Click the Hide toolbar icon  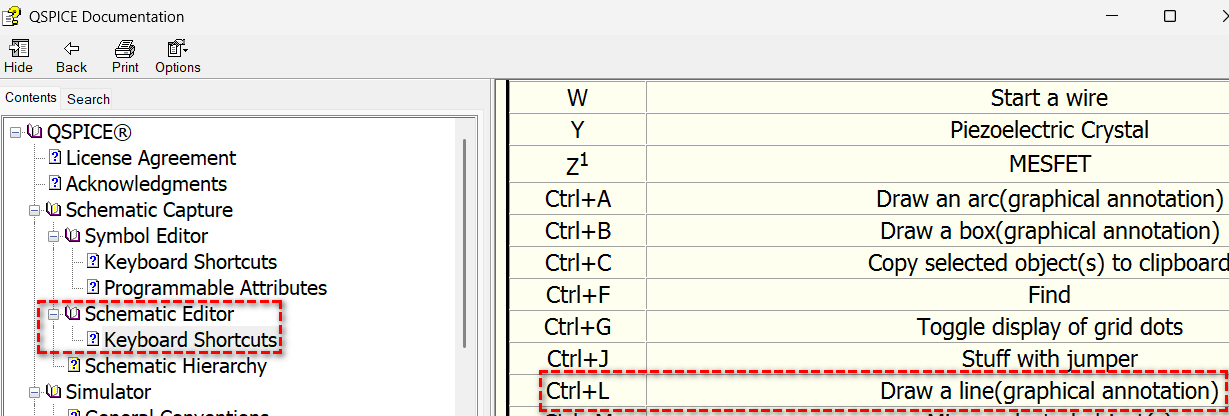point(18,48)
